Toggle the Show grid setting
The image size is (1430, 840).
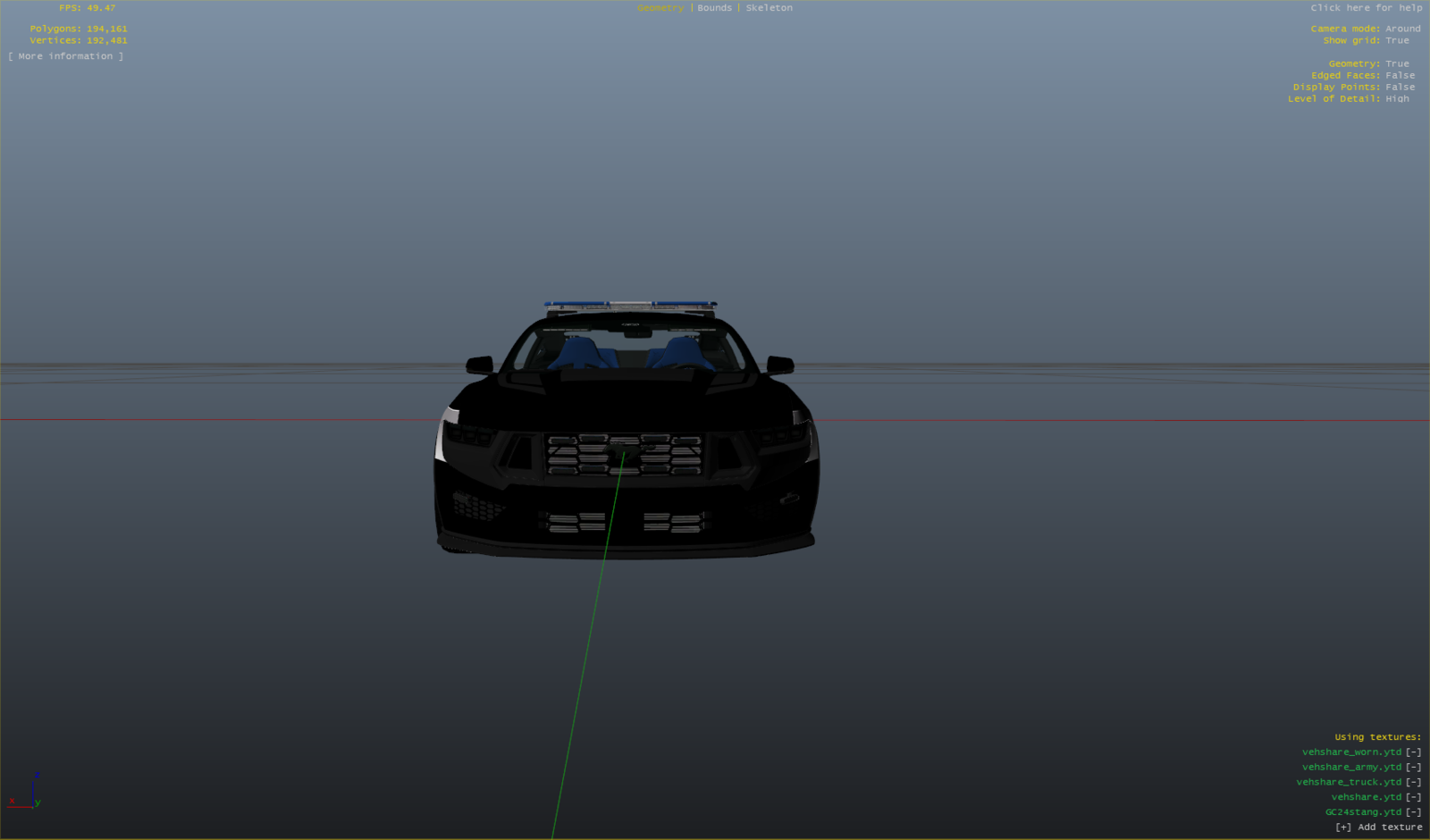(x=1397, y=40)
